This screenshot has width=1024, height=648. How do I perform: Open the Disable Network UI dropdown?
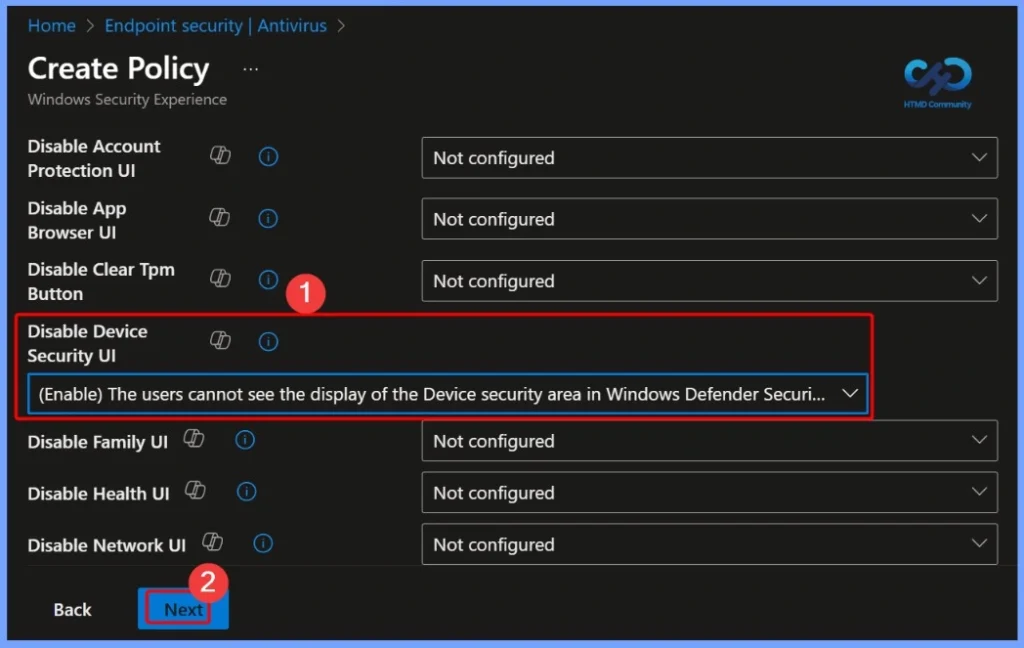709,544
